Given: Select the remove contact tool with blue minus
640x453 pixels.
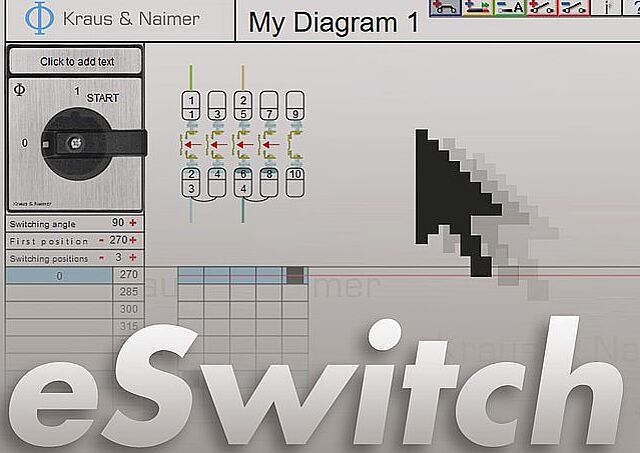Looking at the screenshot, I should [x=573, y=7].
